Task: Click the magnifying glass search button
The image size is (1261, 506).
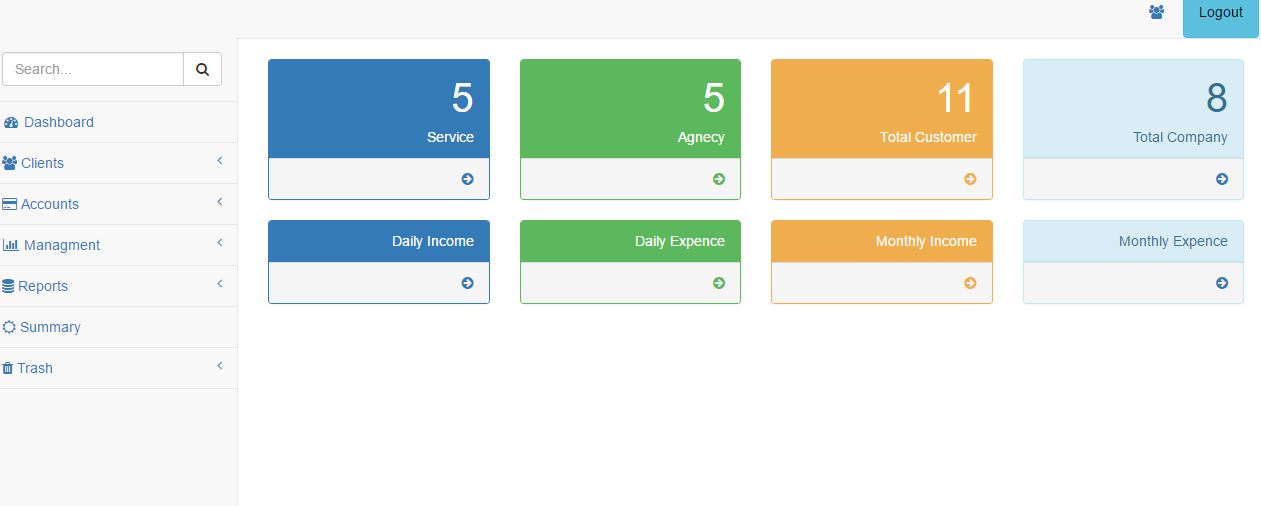Action: tap(203, 69)
